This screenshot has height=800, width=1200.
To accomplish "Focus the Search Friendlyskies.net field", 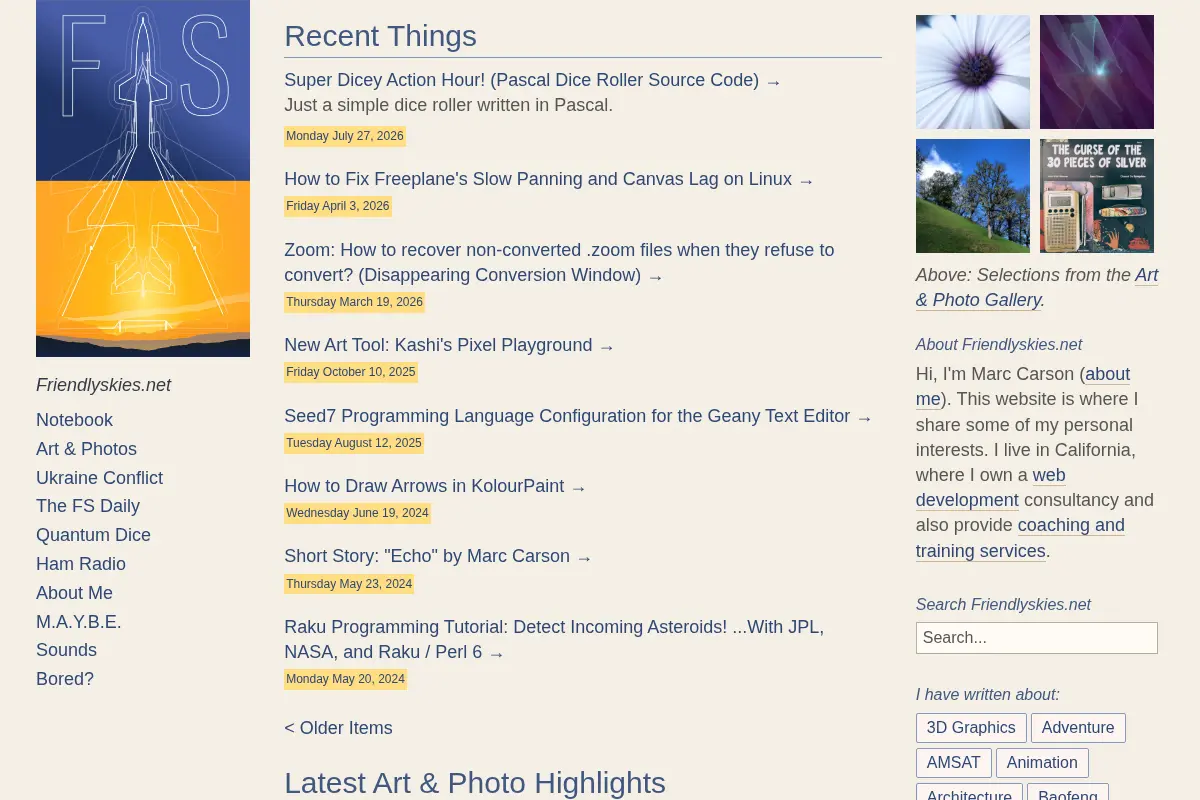I will [x=1037, y=638].
